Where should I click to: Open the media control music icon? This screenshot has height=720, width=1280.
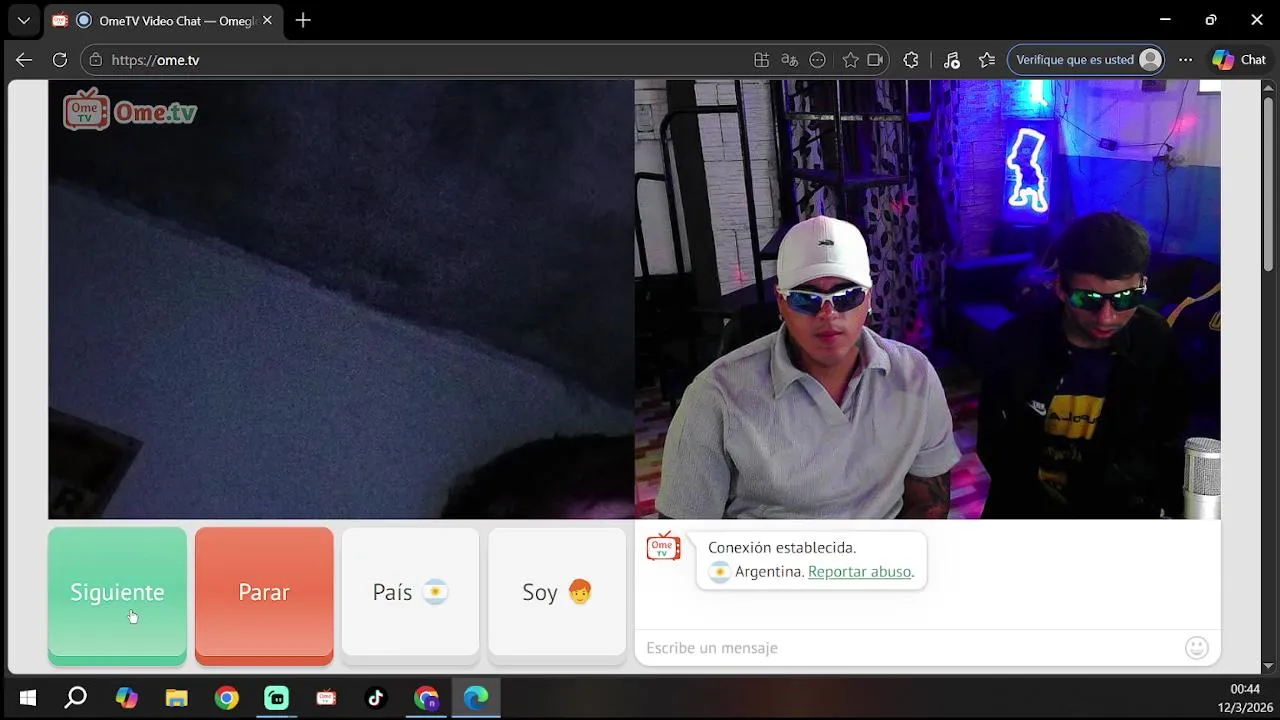(951, 60)
